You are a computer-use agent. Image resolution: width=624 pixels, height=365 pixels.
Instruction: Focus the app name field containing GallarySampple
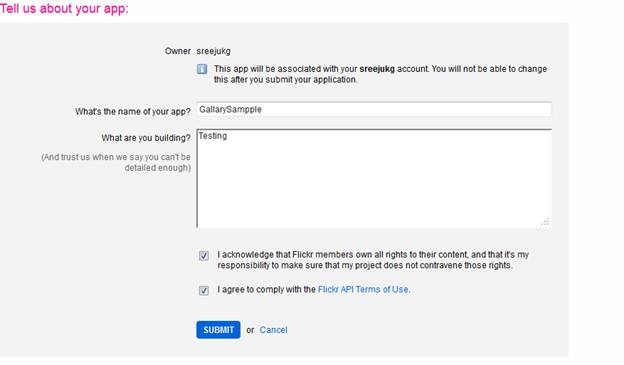click(x=374, y=109)
